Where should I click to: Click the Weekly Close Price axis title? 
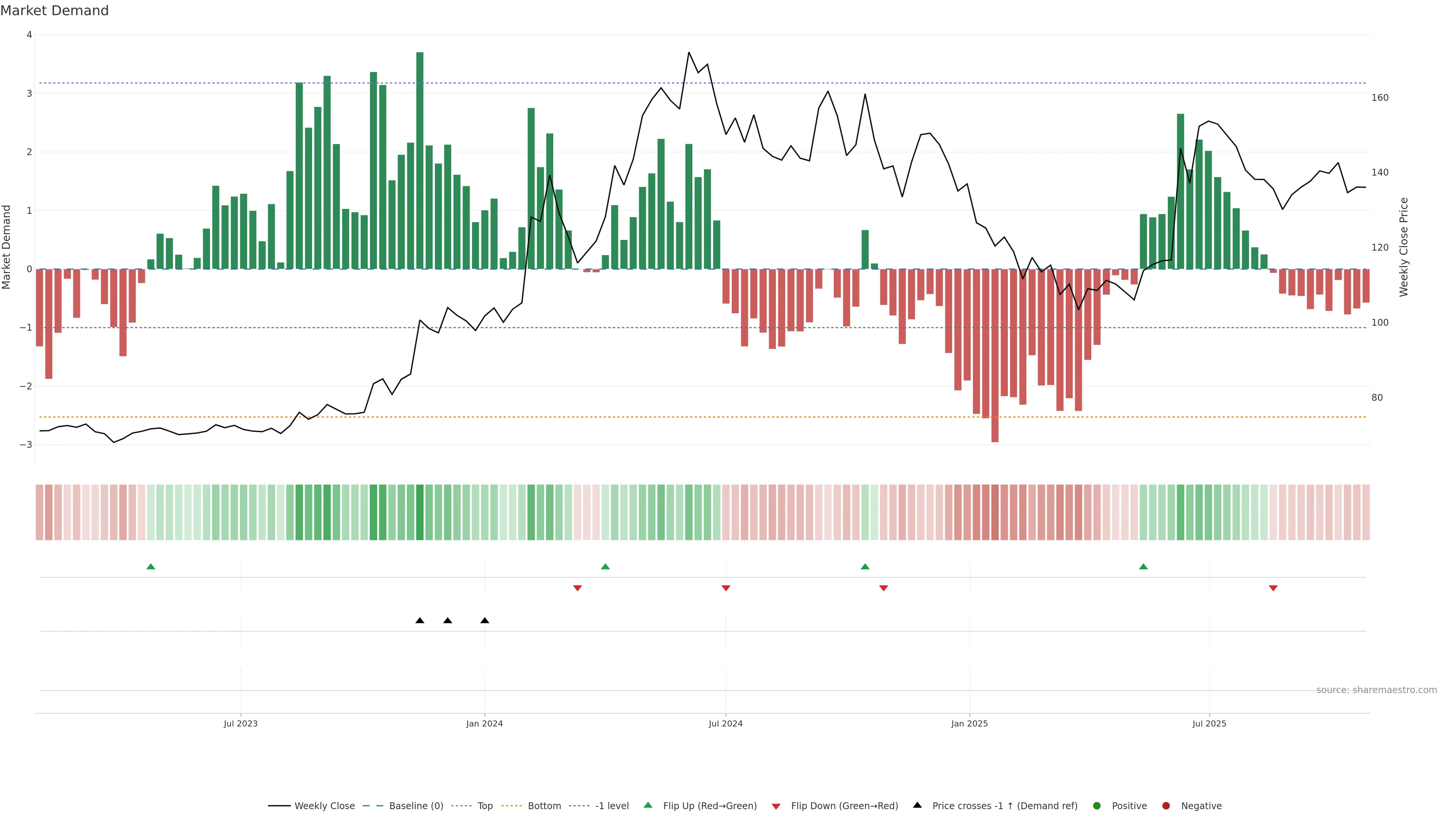tap(1403, 247)
